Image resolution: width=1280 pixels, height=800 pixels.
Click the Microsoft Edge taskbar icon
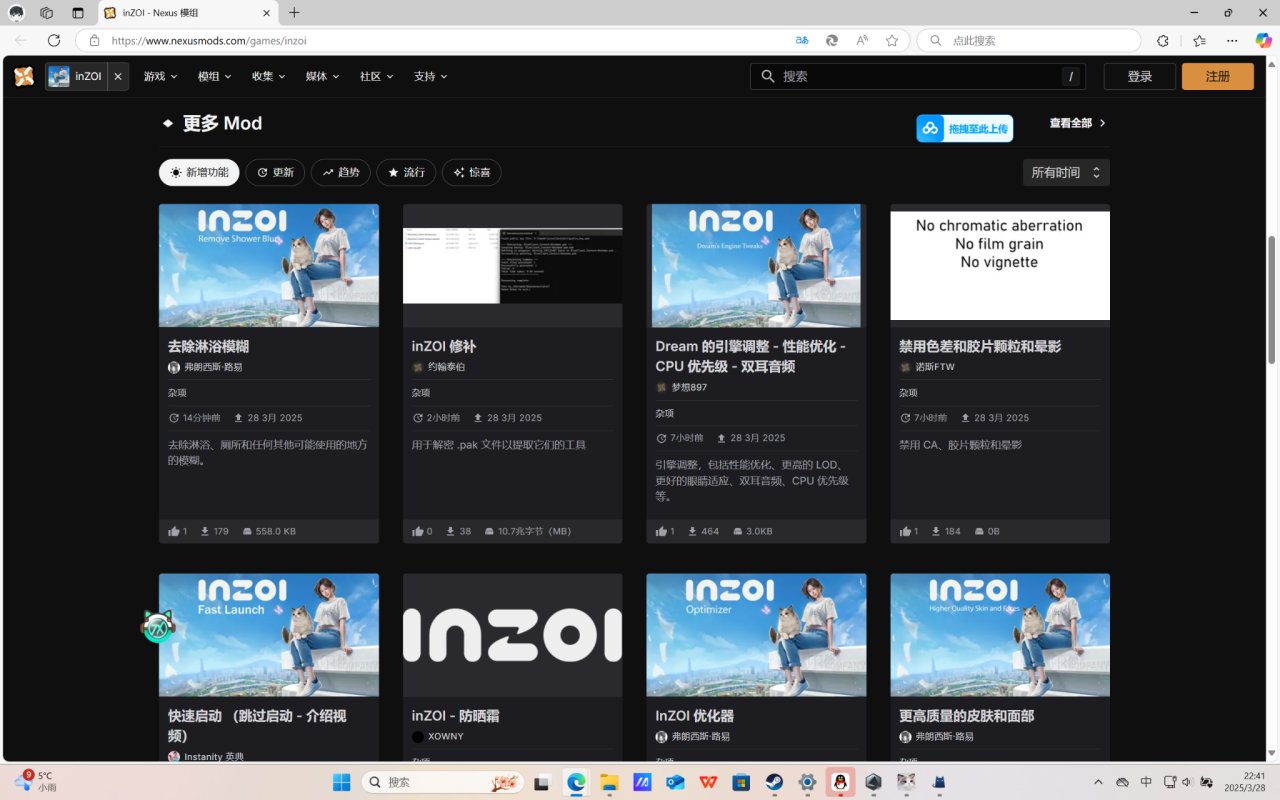tap(576, 782)
